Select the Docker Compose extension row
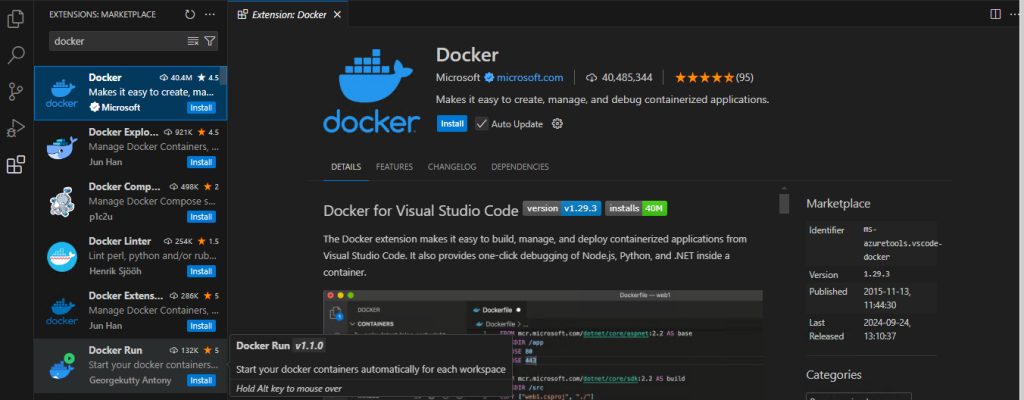This screenshot has height=400, width=1024. [x=130, y=202]
